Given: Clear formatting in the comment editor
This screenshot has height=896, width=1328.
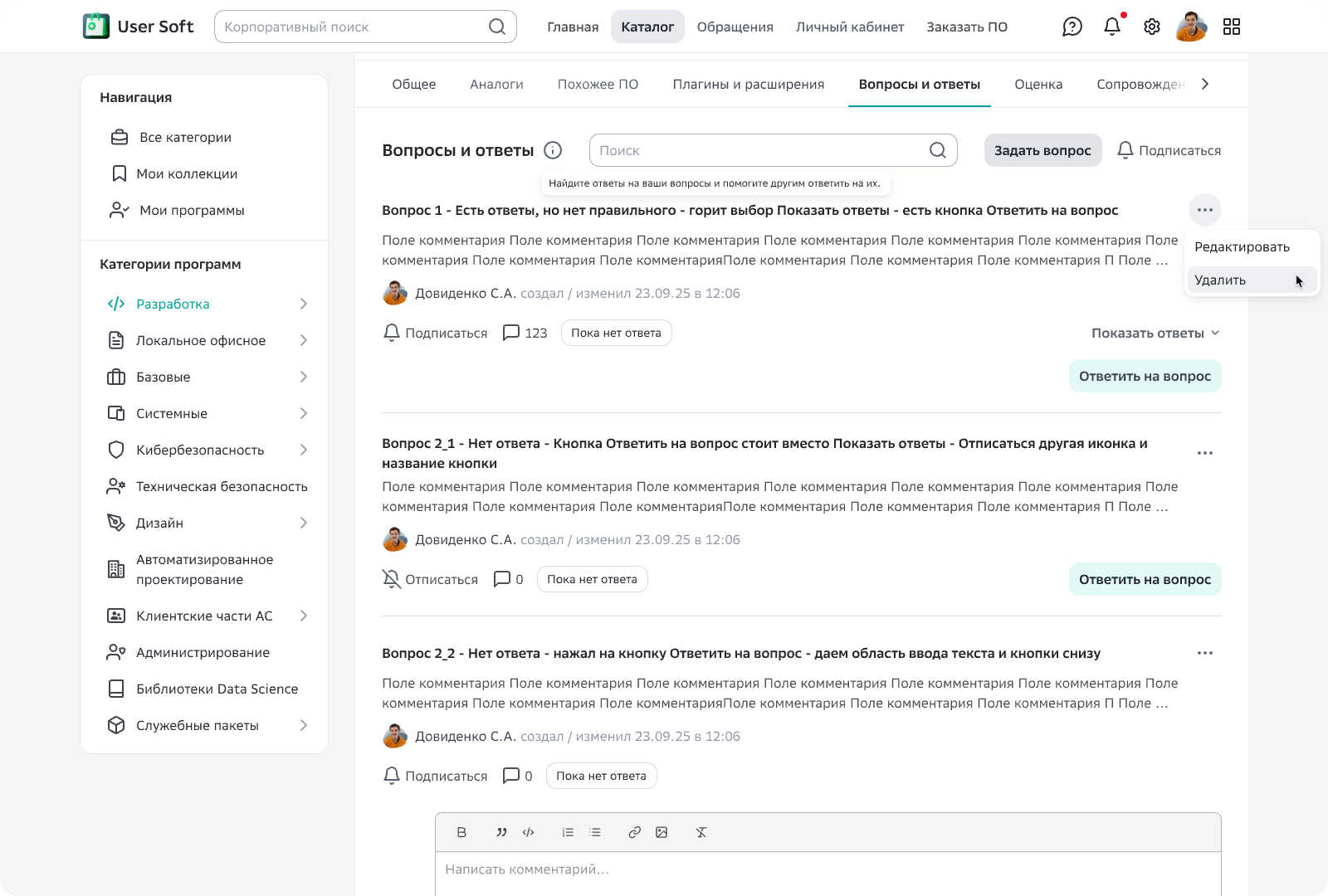Looking at the screenshot, I should tap(701, 832).
